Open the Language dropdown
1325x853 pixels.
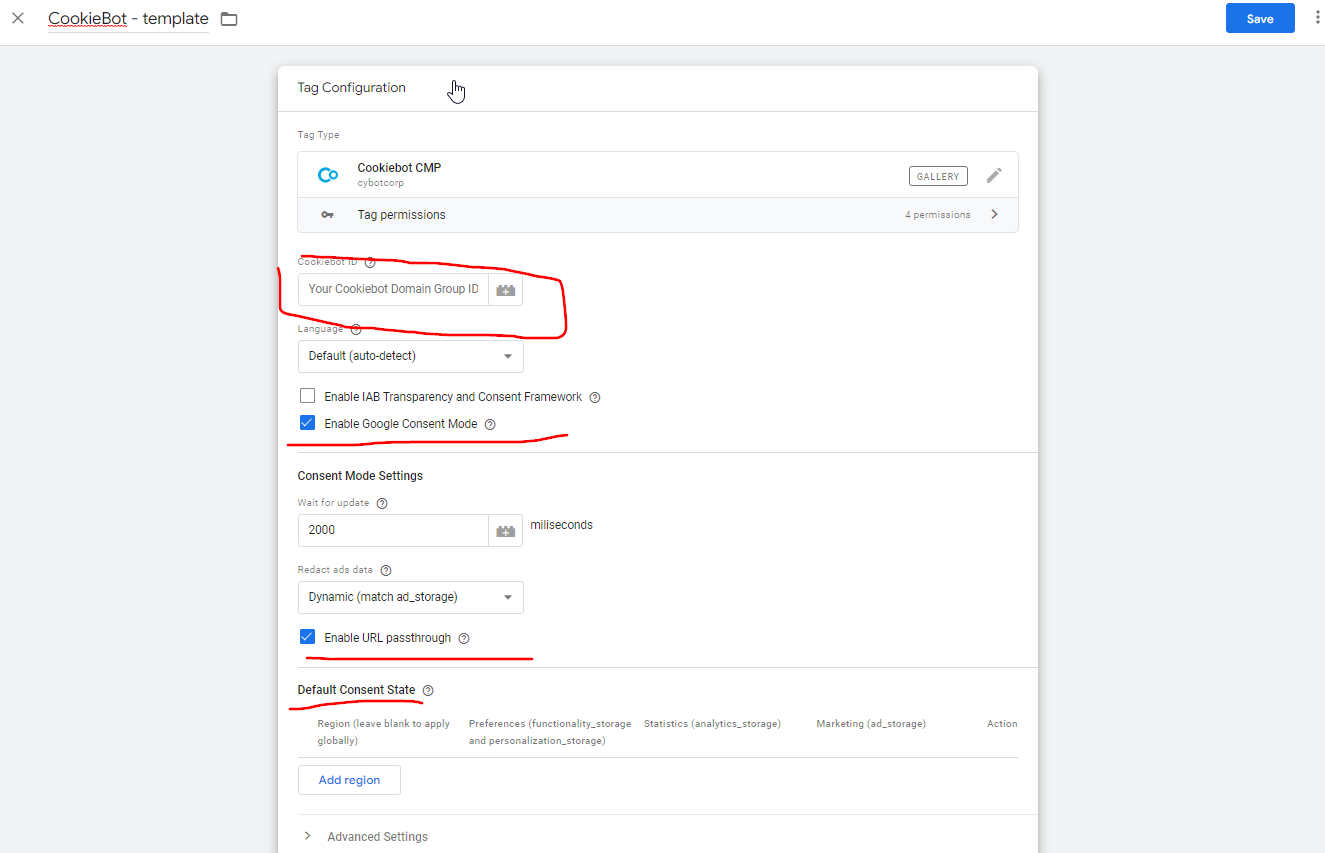(x=410, y=356)
